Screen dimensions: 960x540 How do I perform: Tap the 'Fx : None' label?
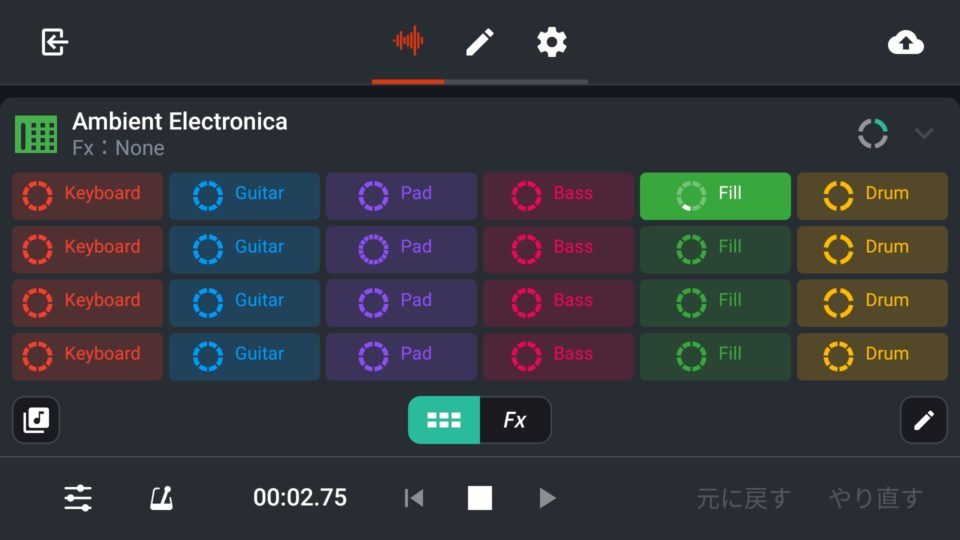pyautogui.click(x=118, y=148)
